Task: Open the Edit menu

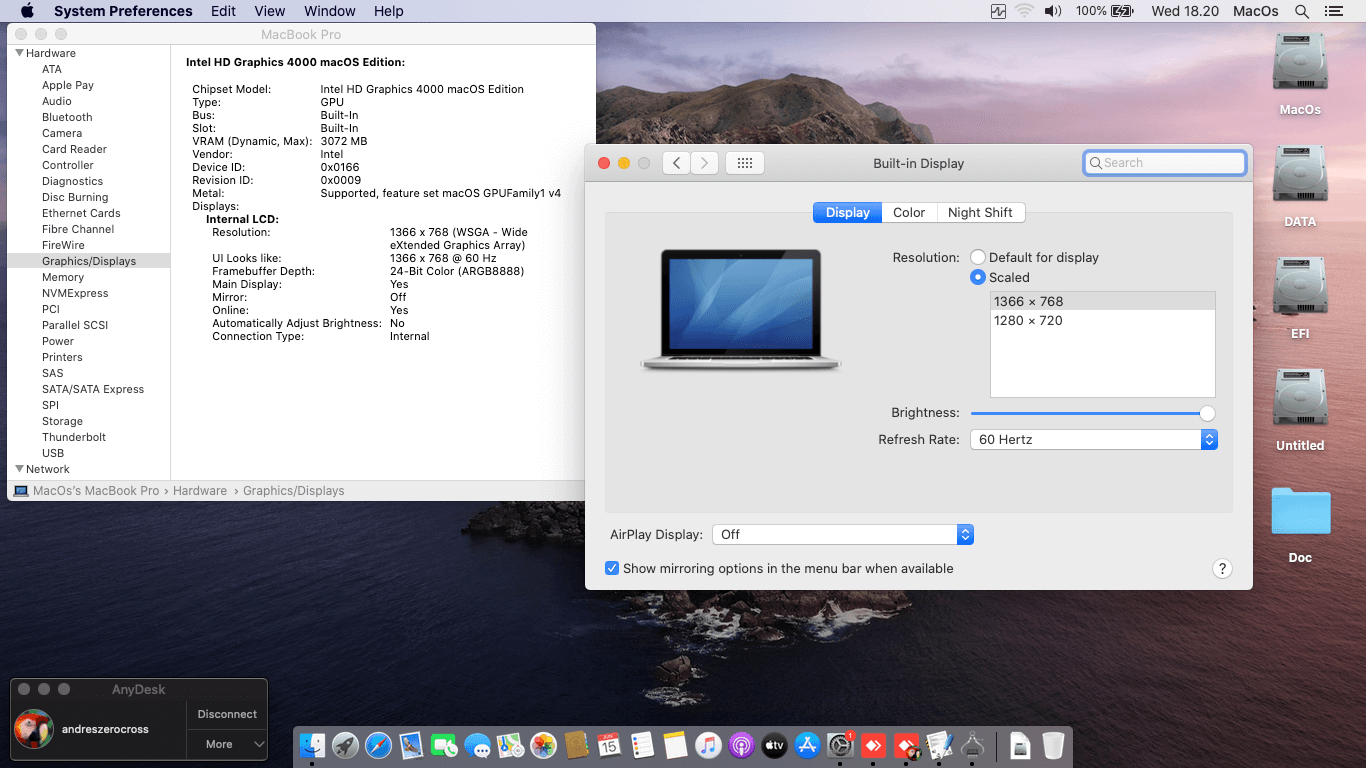Action: pyautogui.click(x=223, y=11)
